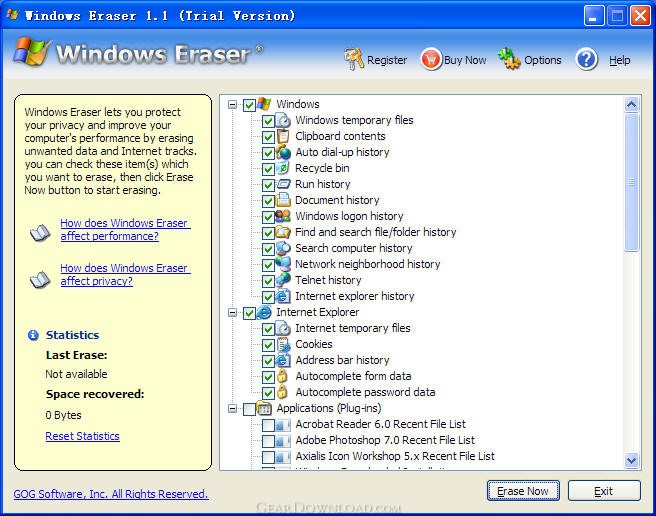Click the red Buy Now cart icon

[431, 59]
